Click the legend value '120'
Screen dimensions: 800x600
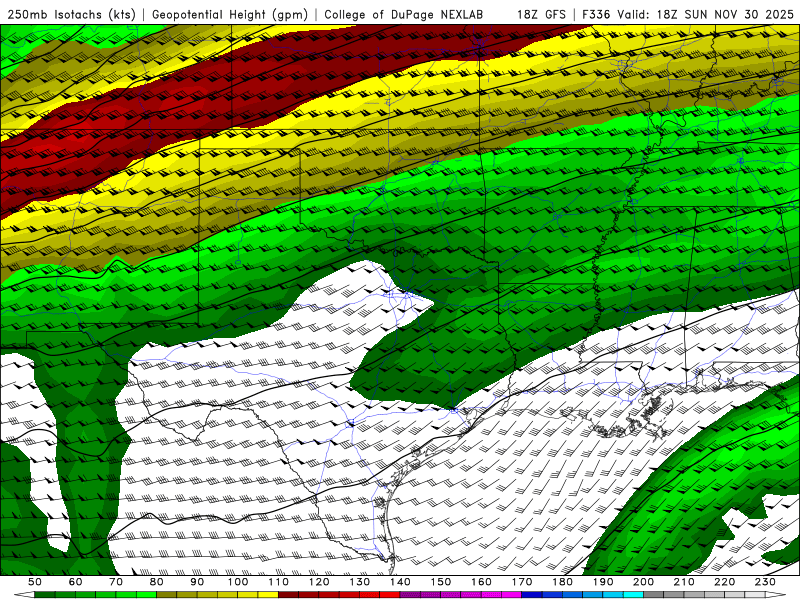[x=319, y=582]
